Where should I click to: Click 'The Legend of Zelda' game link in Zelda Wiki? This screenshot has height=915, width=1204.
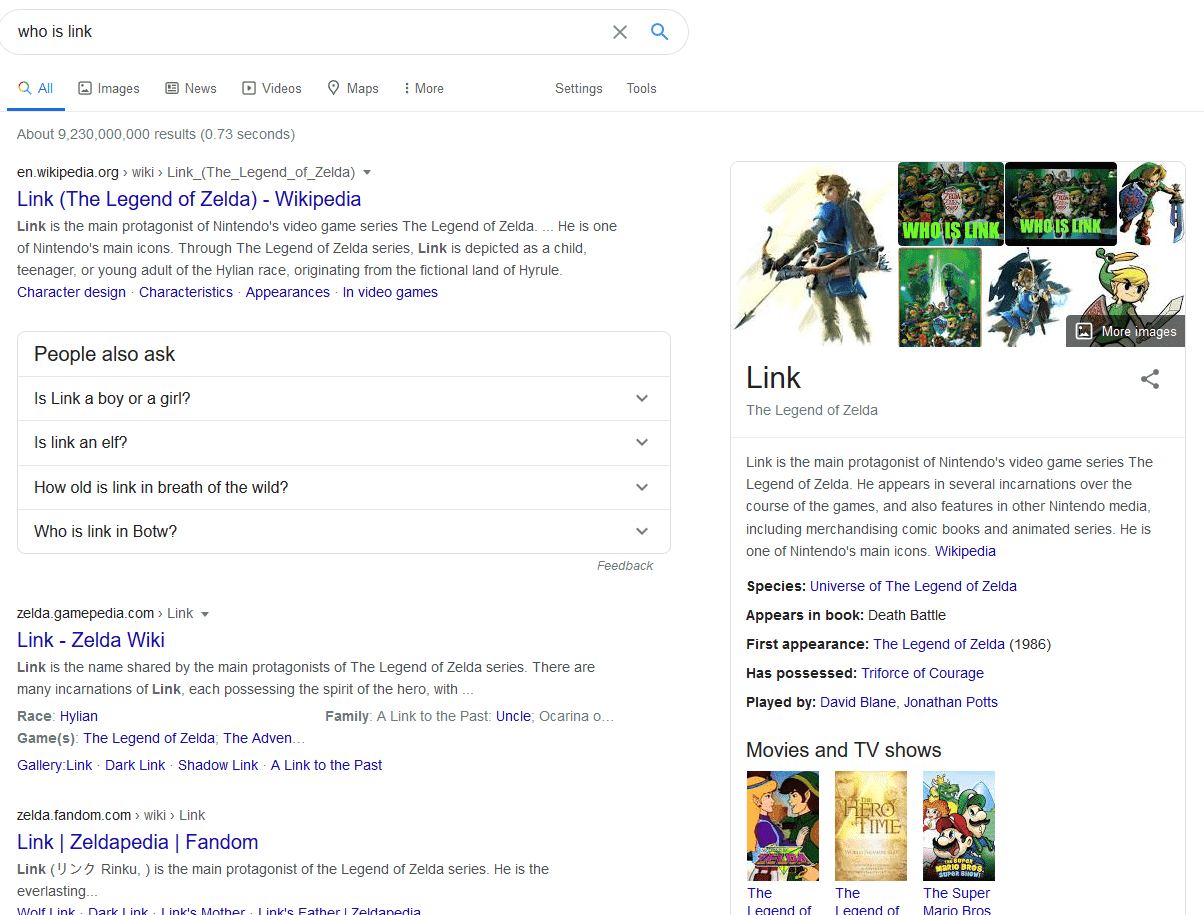point(149,738)
